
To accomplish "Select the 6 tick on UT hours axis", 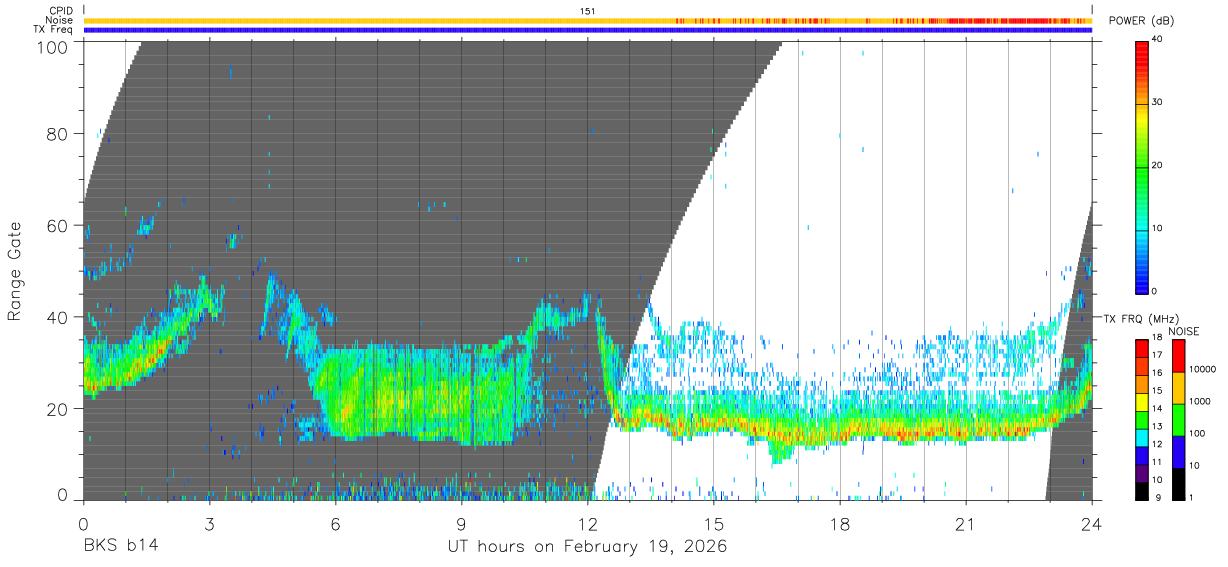I will [335, 523].
